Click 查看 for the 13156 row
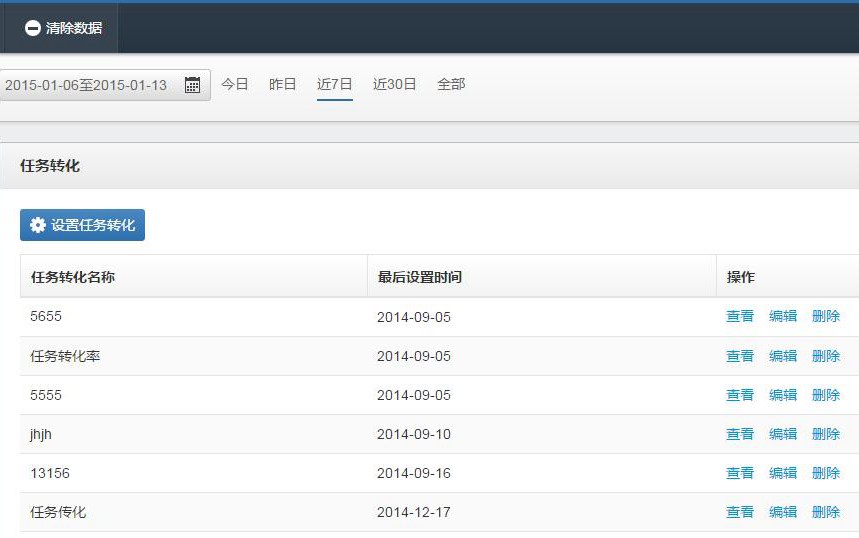Viewport: 859px width, 538px height. tap(740, 473)
